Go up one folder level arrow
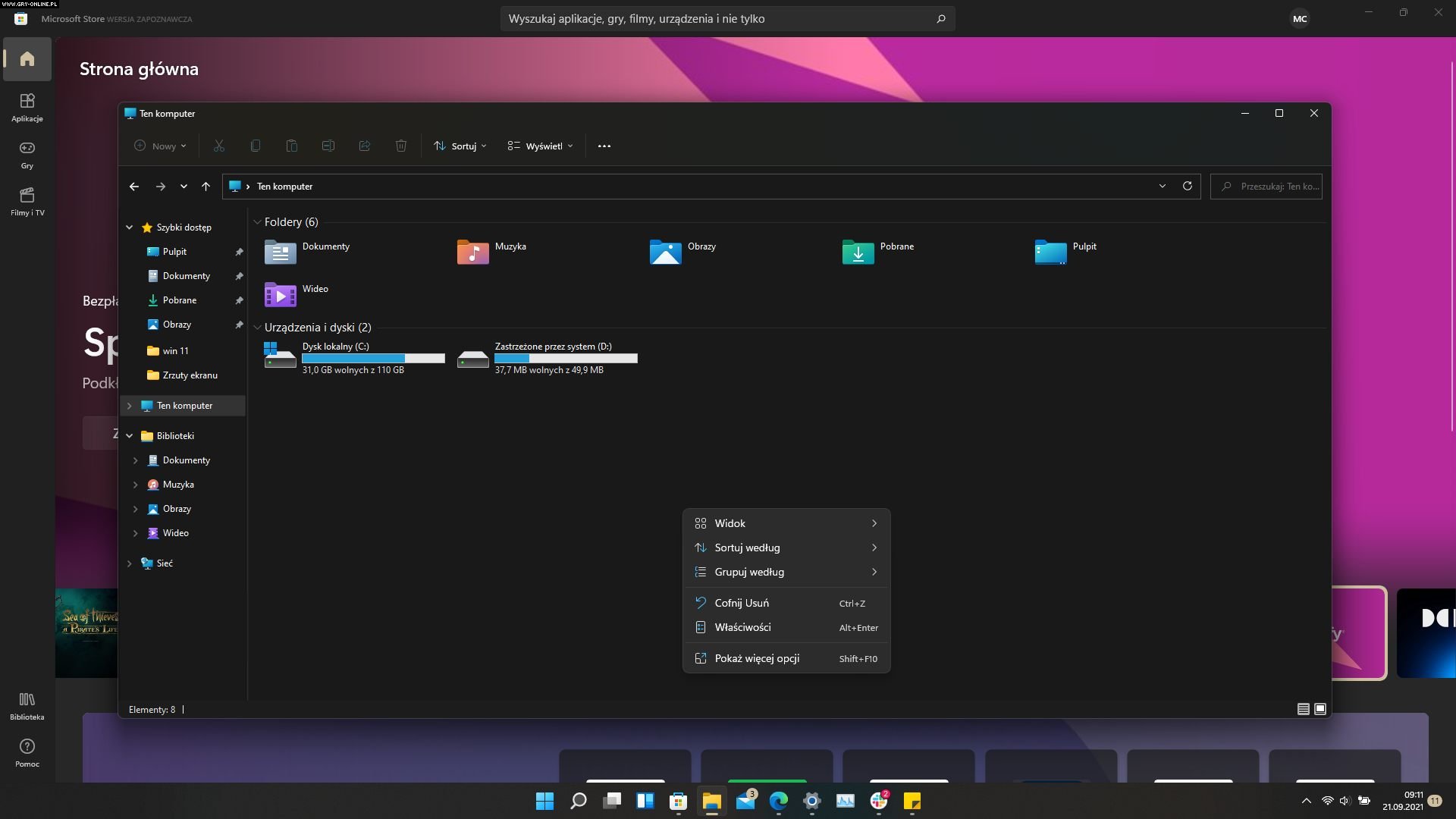1456x819 pixels. point(206,186)
